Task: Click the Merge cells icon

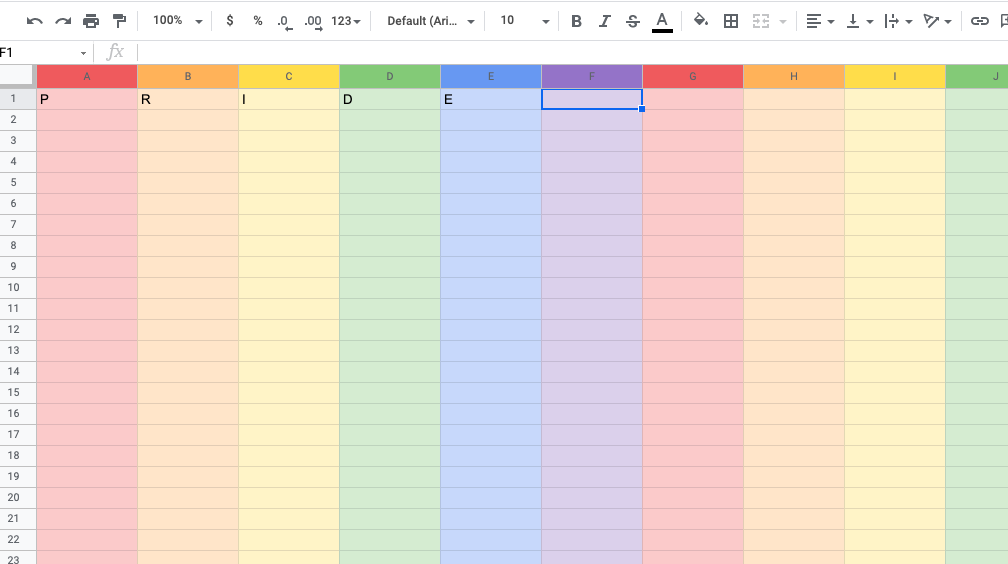Action: [760, 21]
